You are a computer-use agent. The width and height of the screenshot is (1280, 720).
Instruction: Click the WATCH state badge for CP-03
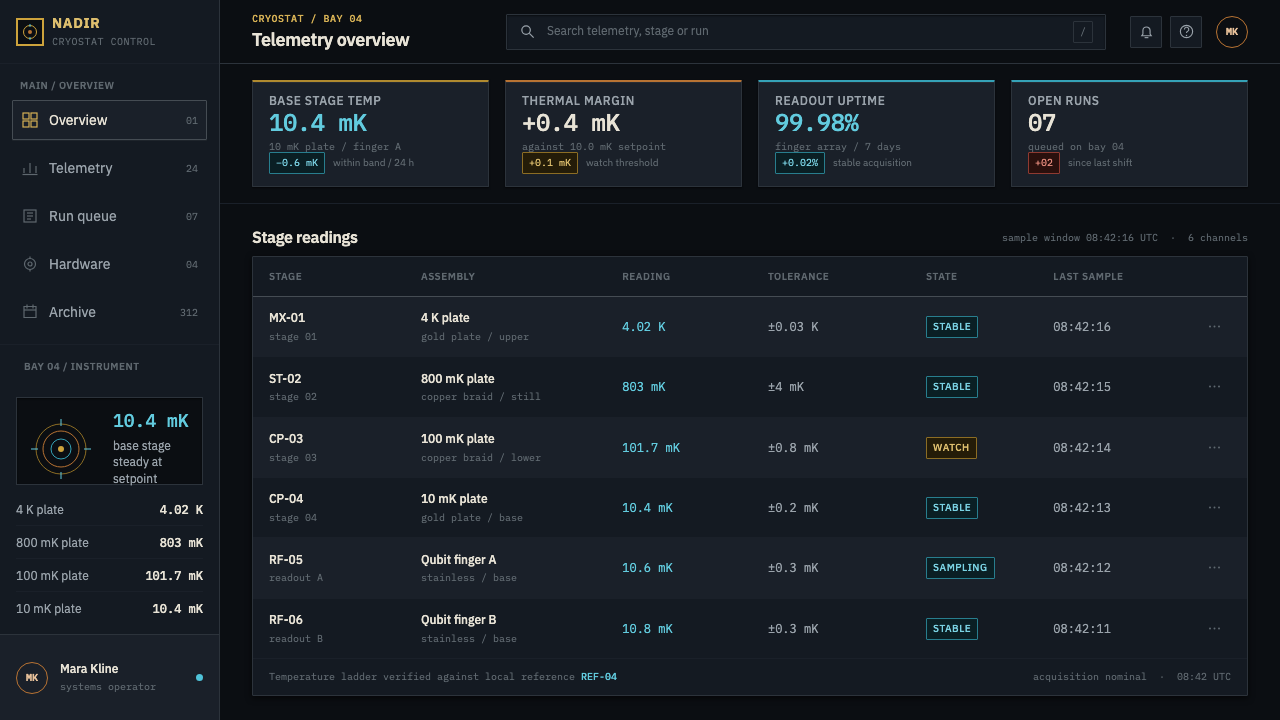pos(951,447)
